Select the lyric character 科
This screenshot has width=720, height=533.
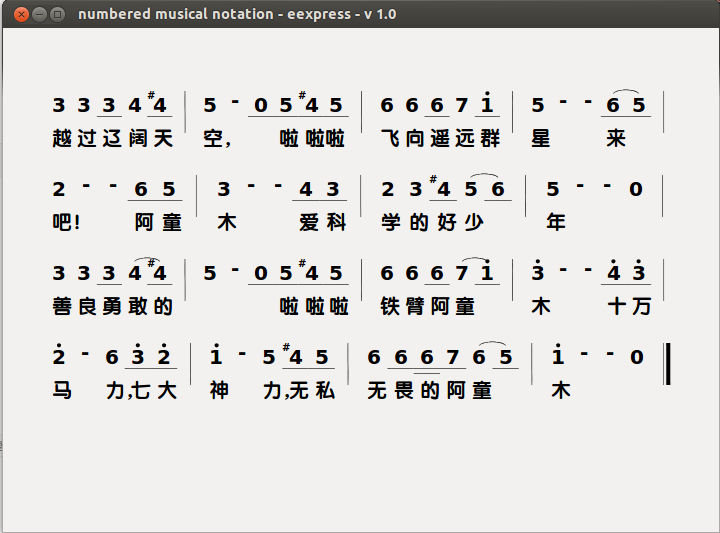click(x=337, y=222)
